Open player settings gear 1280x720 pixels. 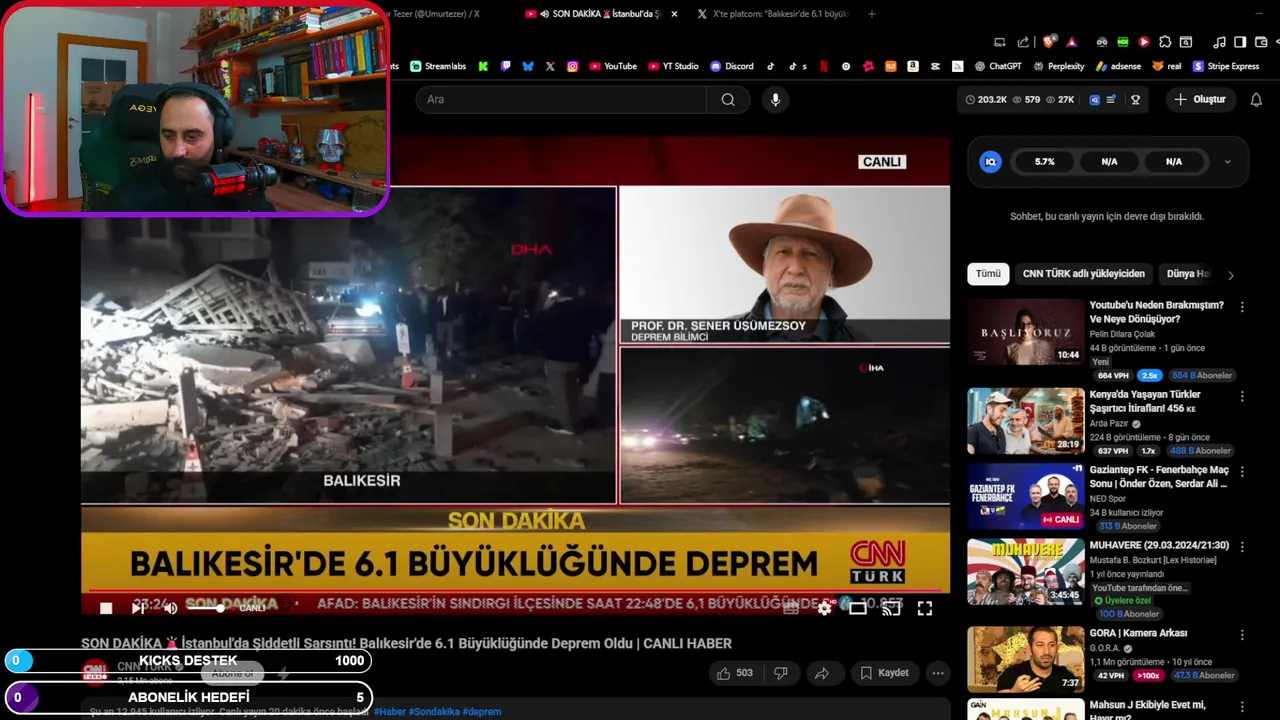coord(824,608)
